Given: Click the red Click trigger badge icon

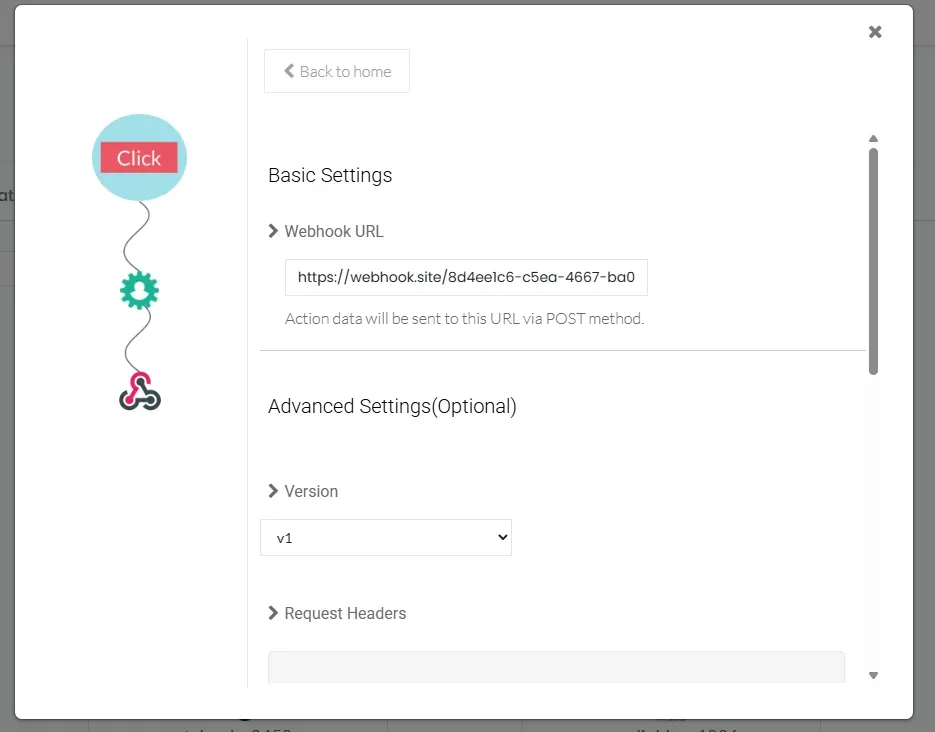Looking at the screenshot, I should [139, 157].
